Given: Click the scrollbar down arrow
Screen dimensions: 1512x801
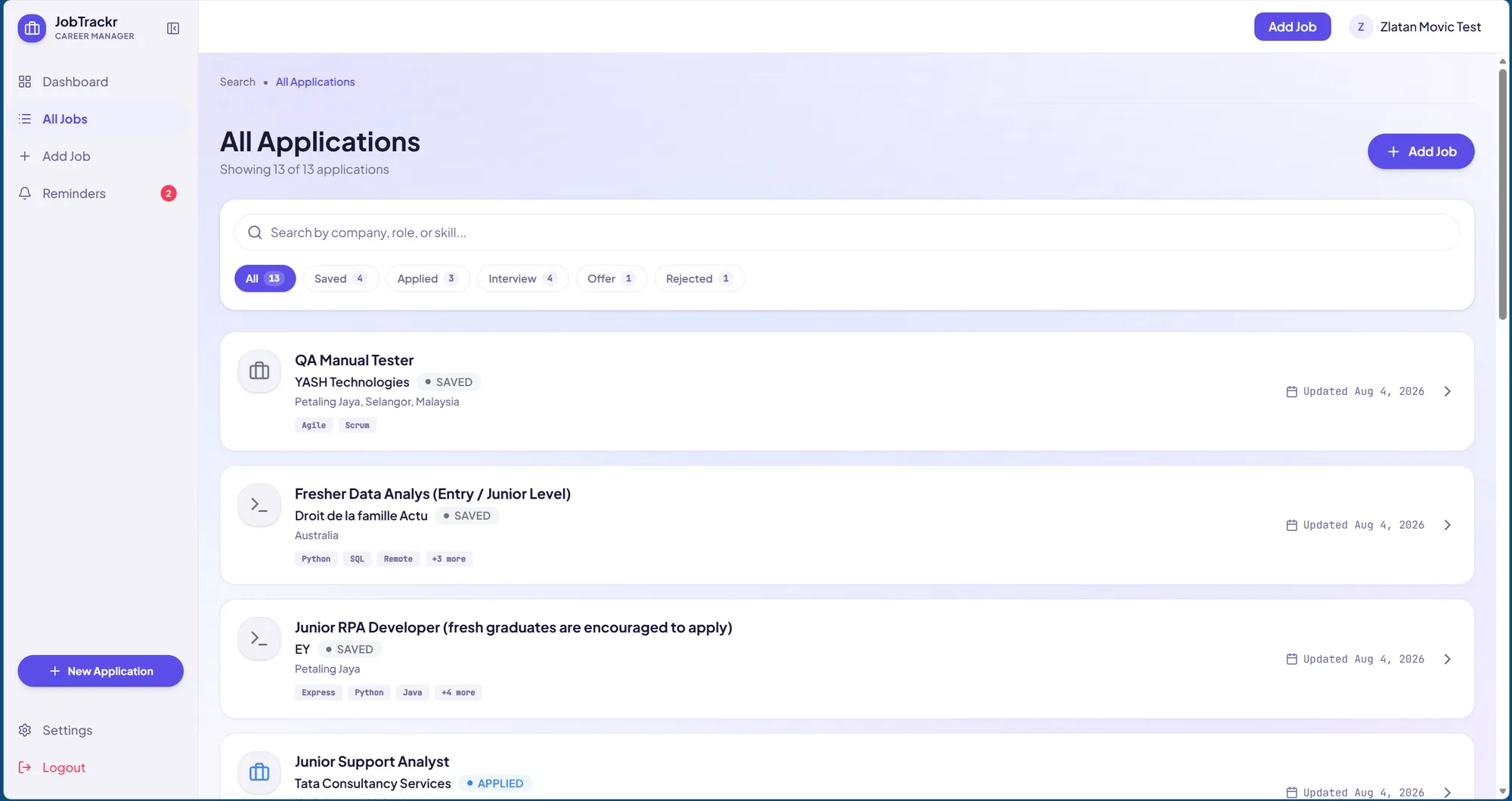Looking at the screenshot, I should point(1502,792).
